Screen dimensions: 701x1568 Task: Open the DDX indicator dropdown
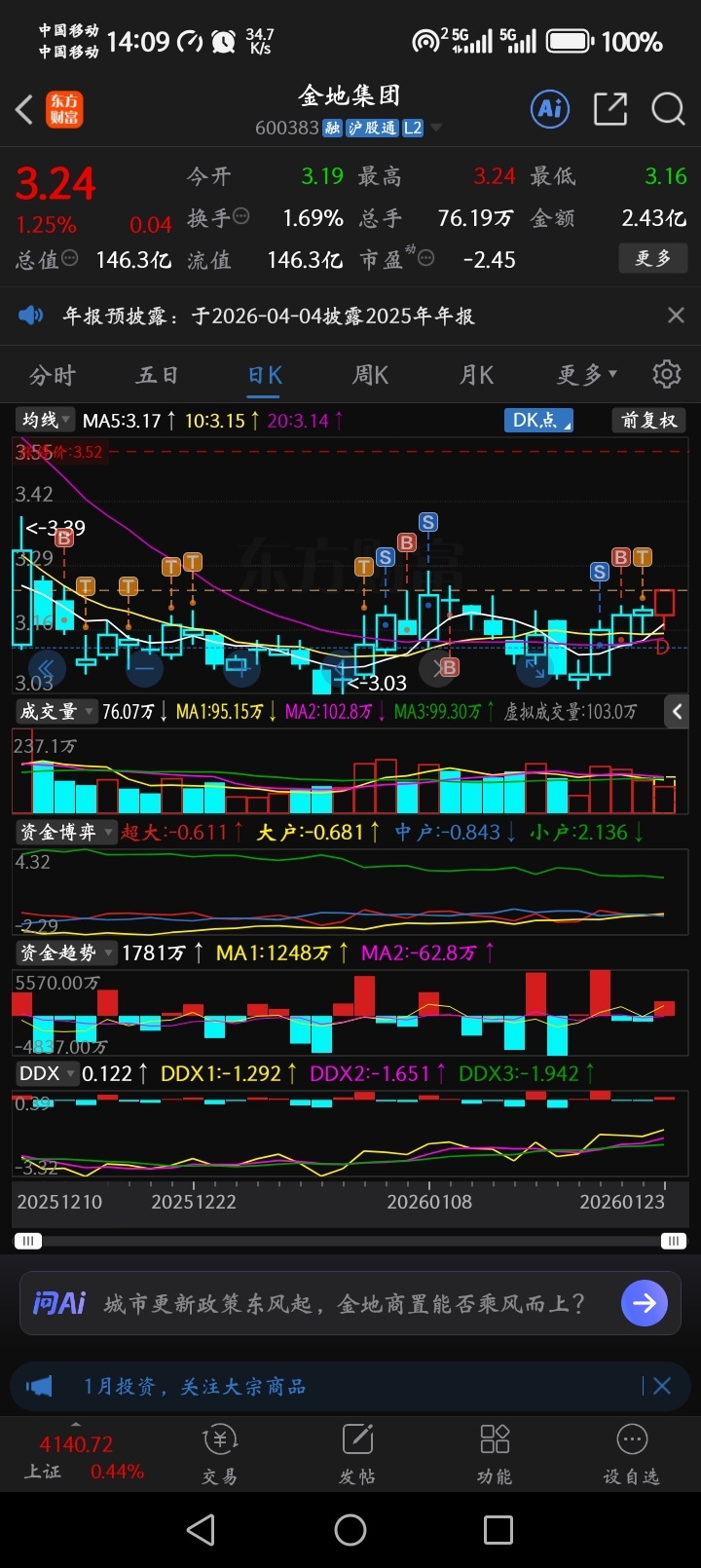pyautogui.click(x=47, y=1073)
